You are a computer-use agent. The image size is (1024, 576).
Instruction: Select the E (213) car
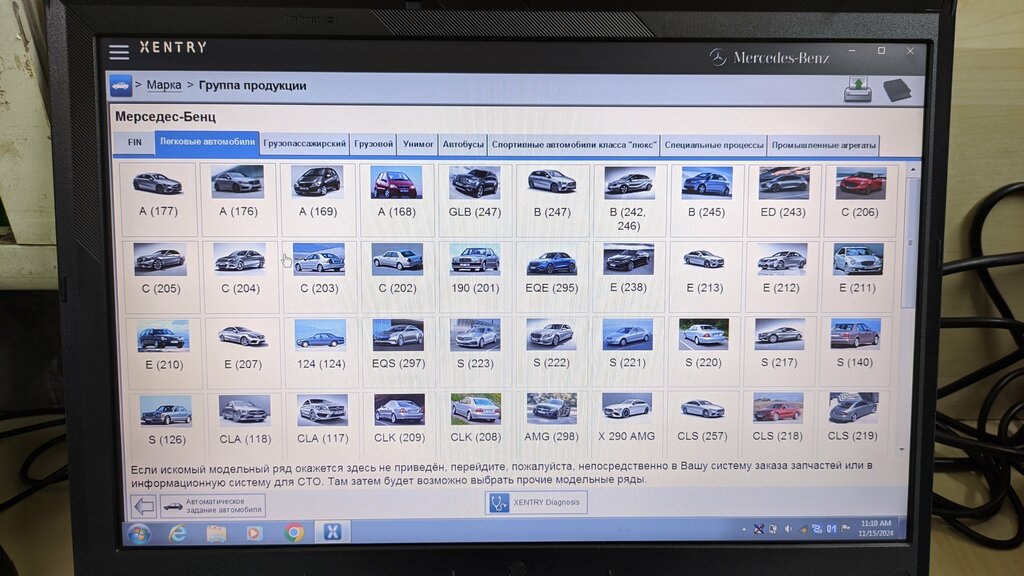tap(705, 276)
